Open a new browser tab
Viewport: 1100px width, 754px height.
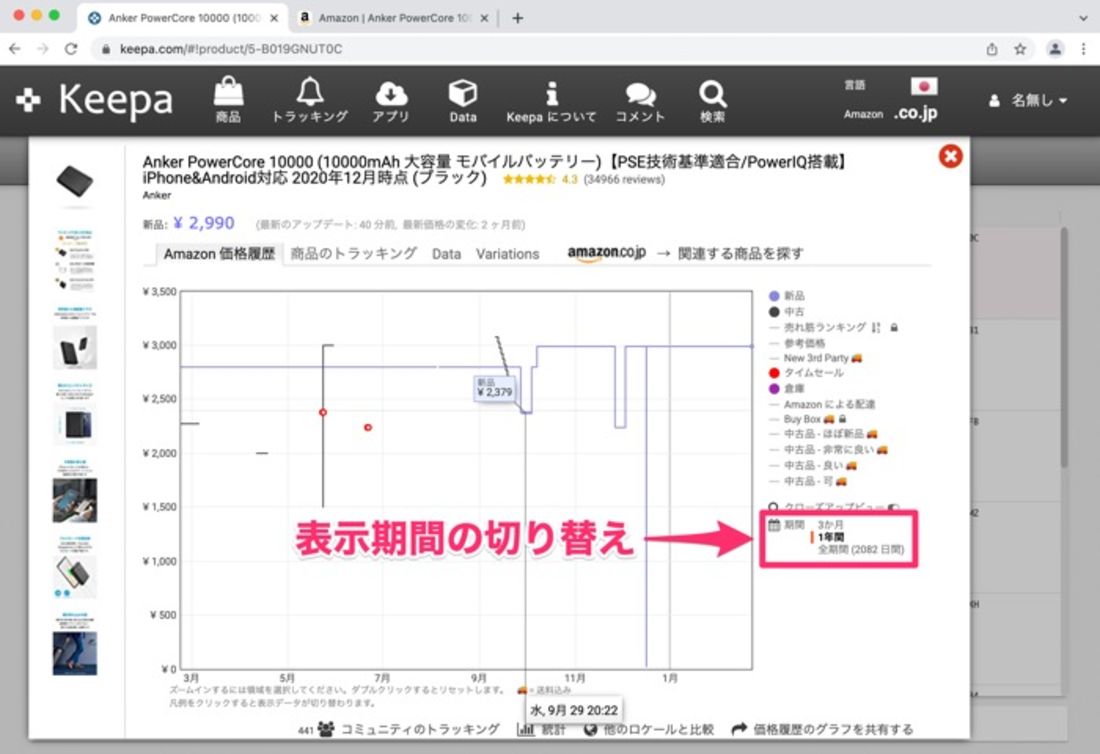tap(518, 18)
